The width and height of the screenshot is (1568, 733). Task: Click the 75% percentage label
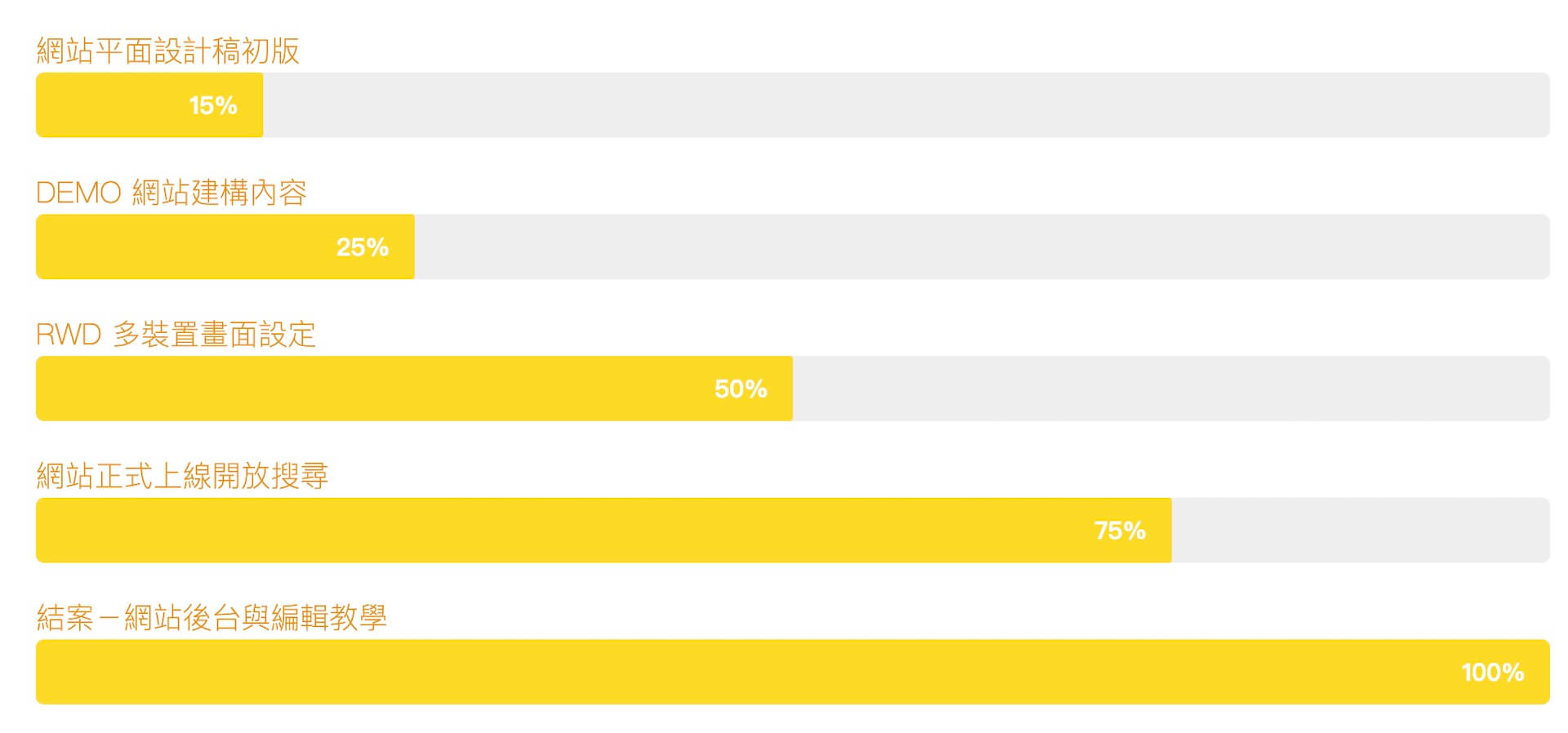1120,531
